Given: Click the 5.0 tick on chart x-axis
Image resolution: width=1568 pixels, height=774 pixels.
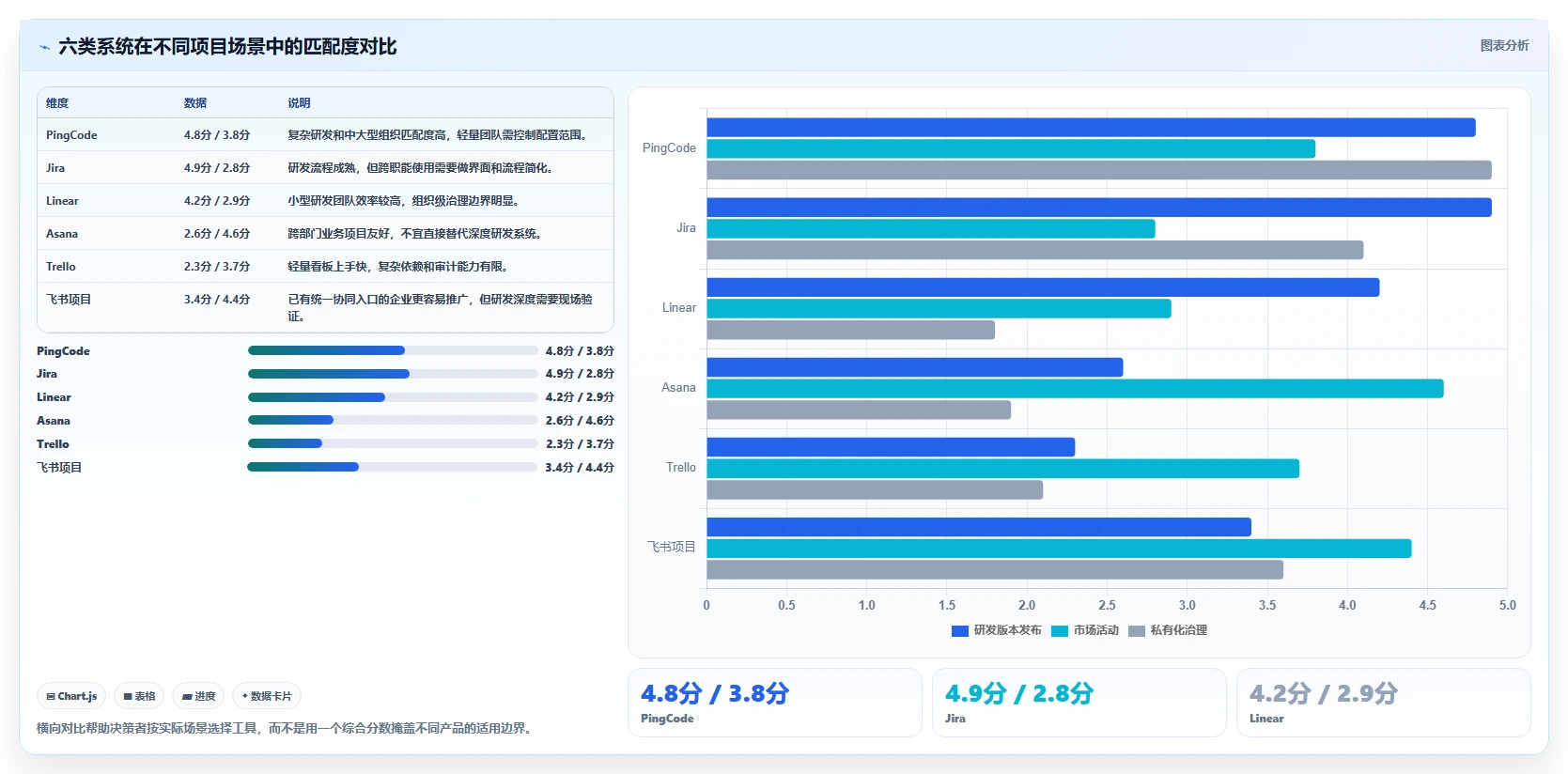Looking at the screenshot, I should [x=1507, y=606].
